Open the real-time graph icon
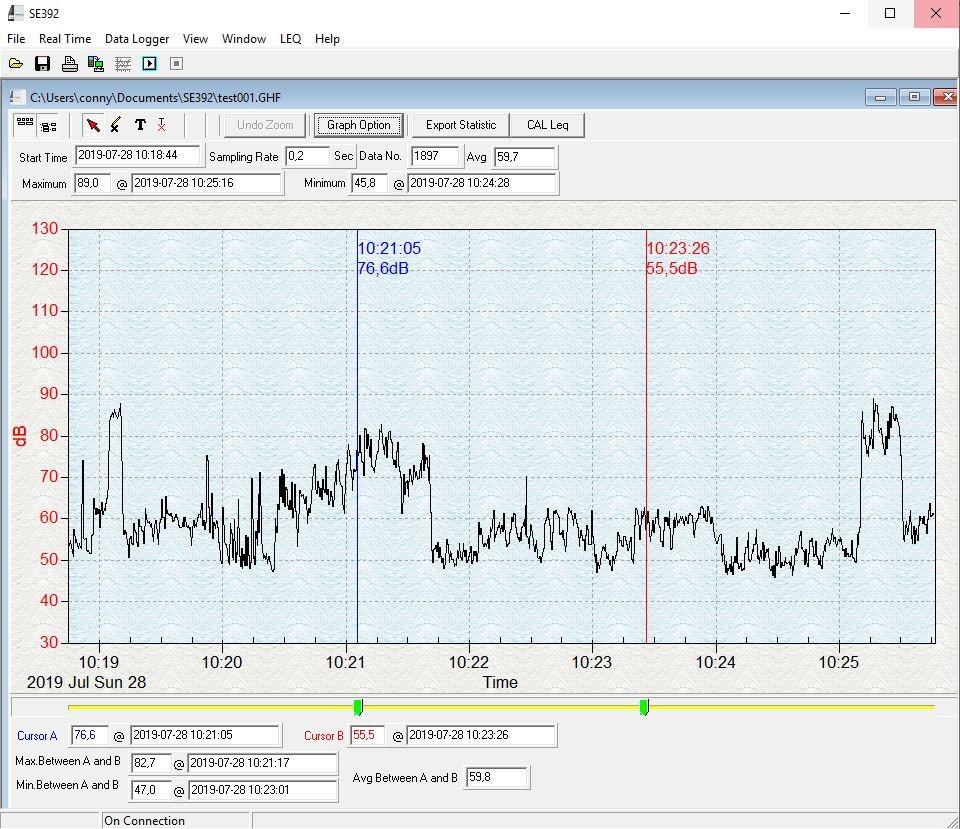The image size is (960, 829). [x=123, y=64]
